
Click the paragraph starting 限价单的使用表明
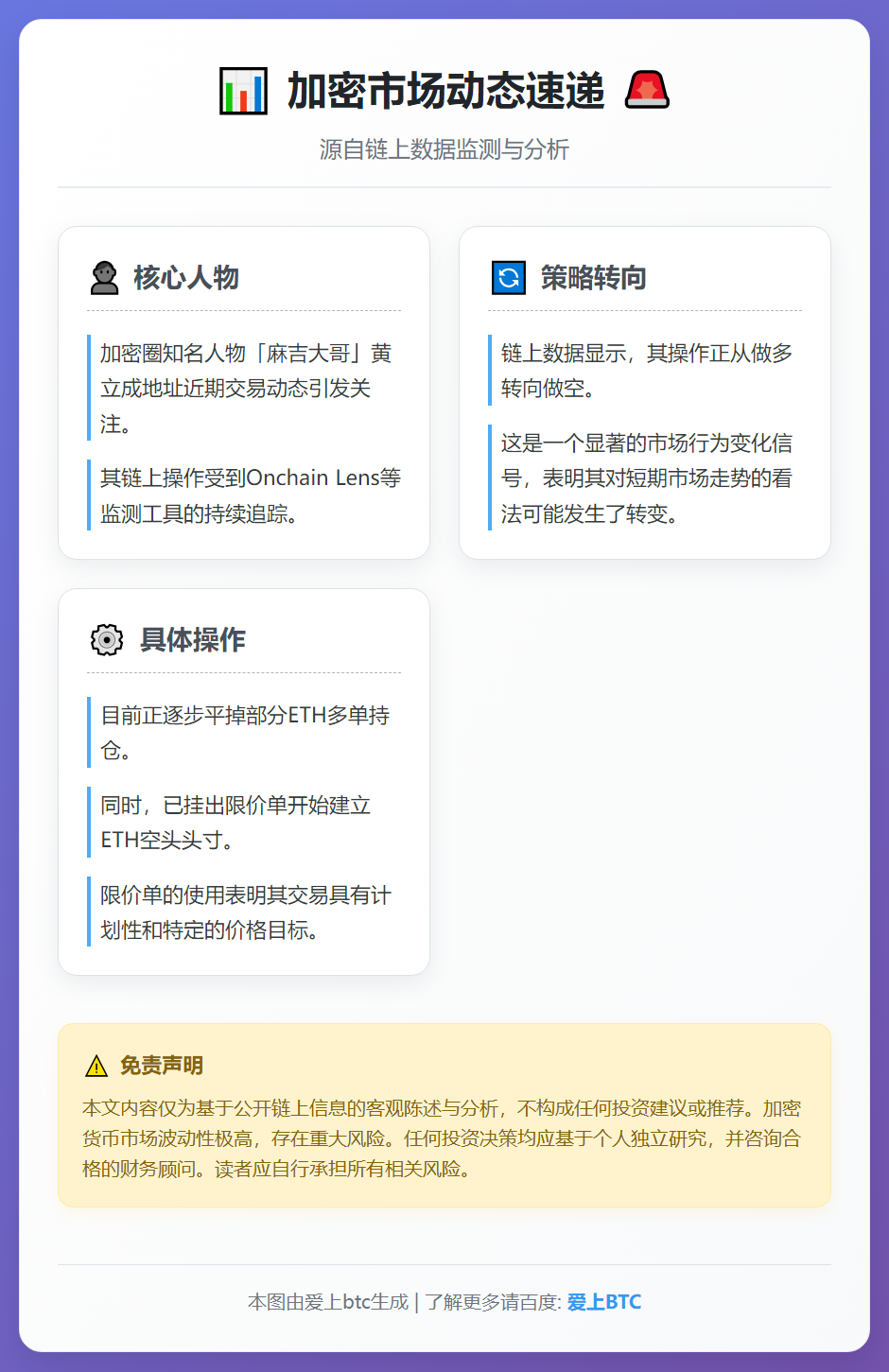[246, 912]
